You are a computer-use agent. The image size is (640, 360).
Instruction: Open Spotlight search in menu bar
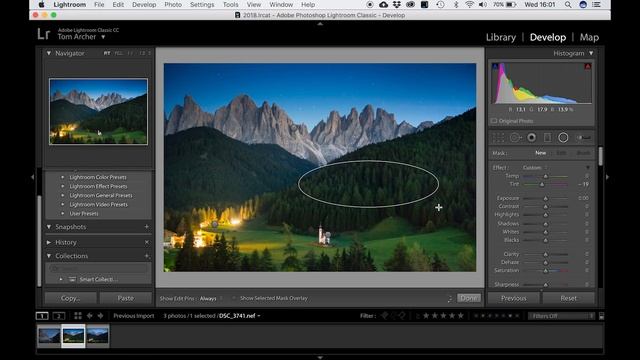tap(568, 4)
